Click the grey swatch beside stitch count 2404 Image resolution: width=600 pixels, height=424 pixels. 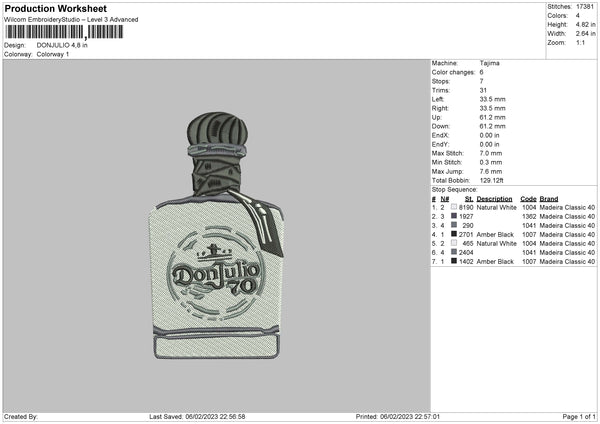pyautogui.click(x=454, y=252)
